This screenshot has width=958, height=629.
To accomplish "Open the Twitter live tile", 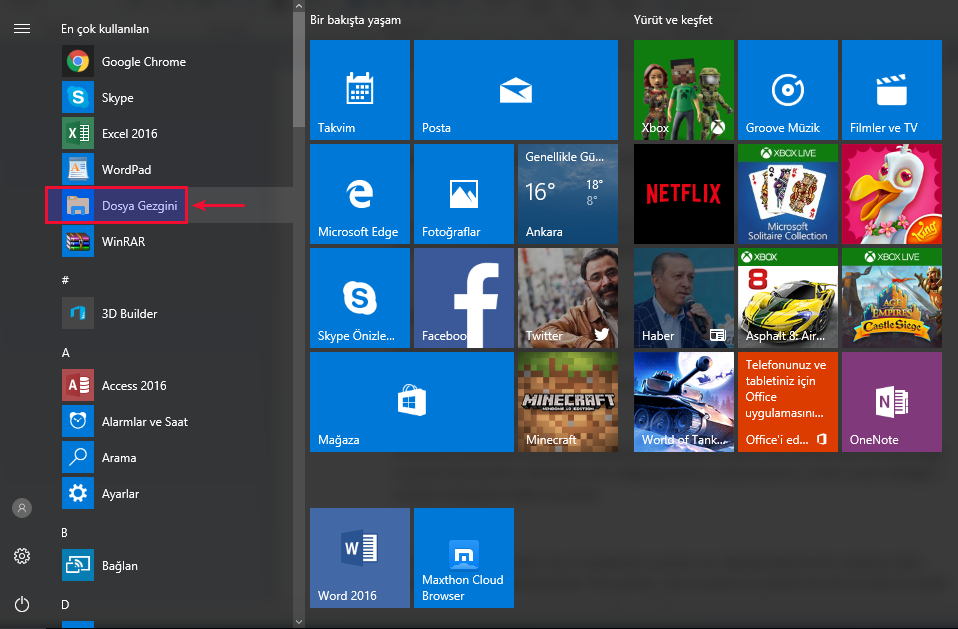I will coord(568,298).
